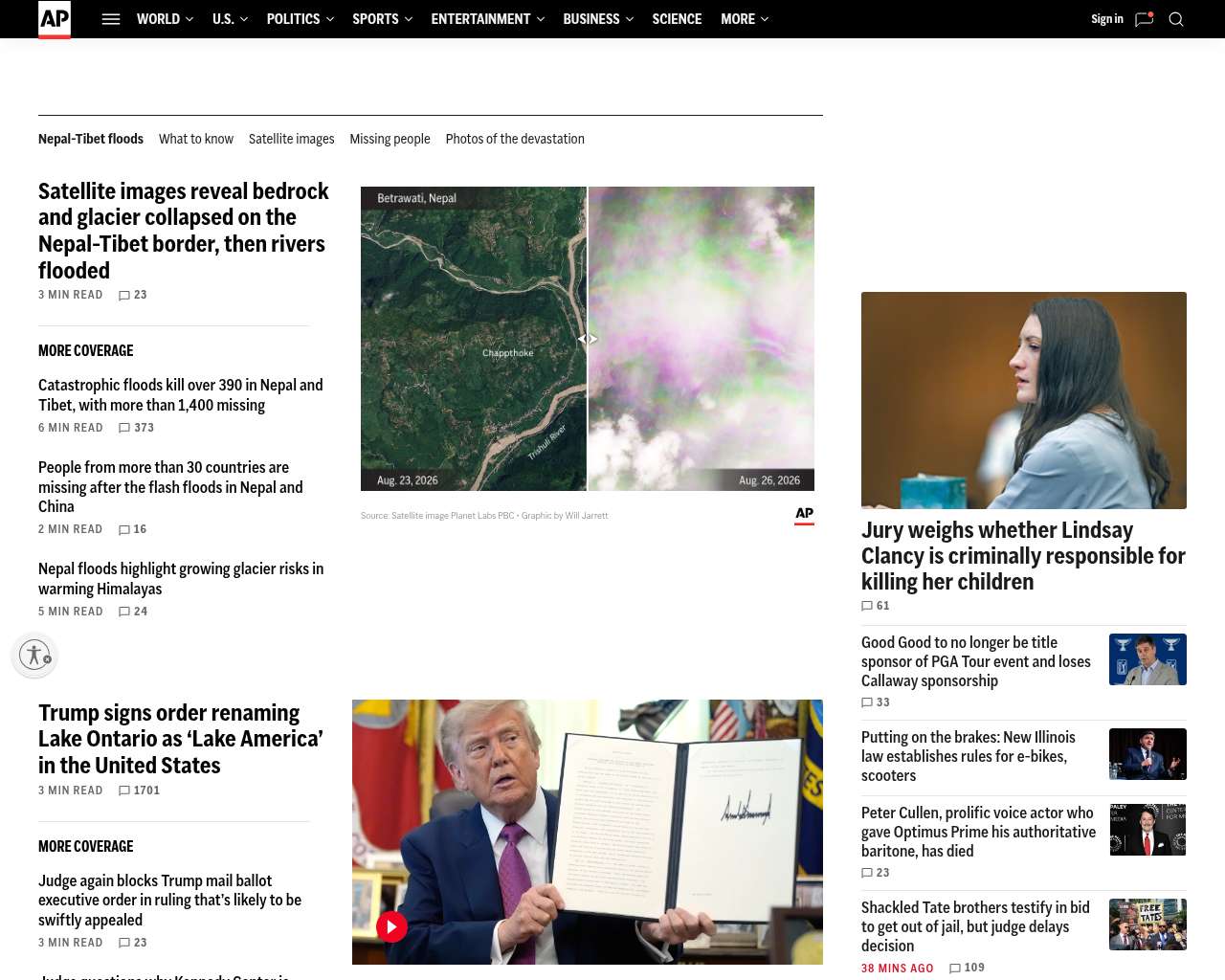Open the hamburger navigation menu
The image size is (1225, 980).
pos(111,19)
